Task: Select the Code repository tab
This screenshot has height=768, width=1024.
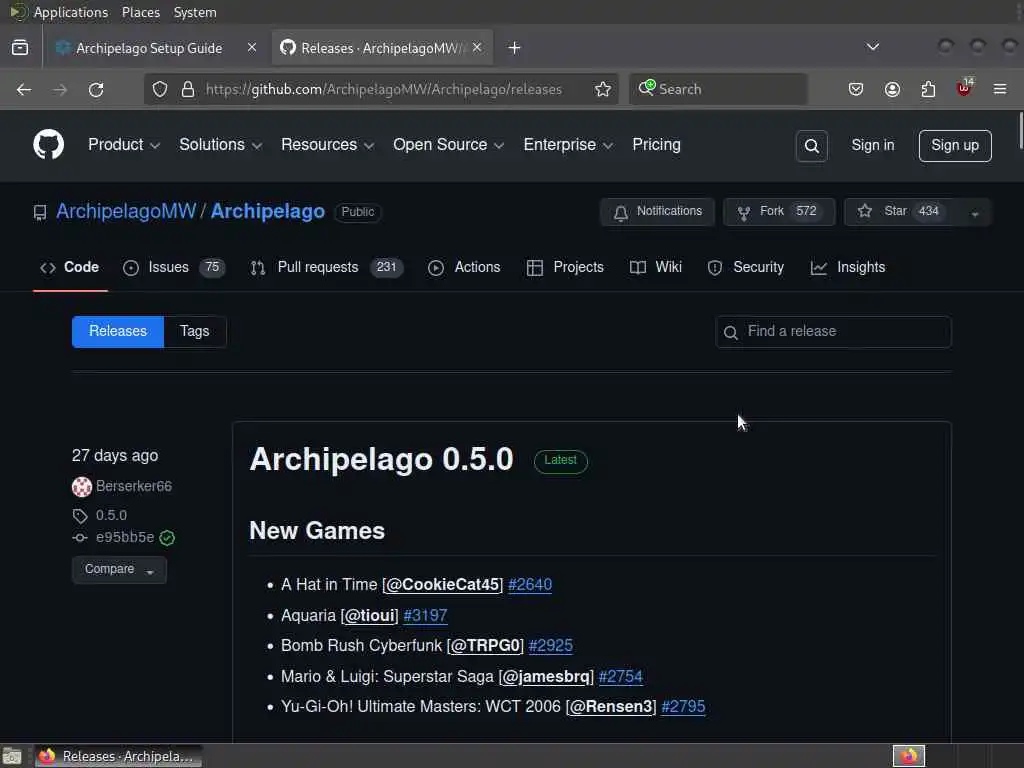Action: point(70,268)
